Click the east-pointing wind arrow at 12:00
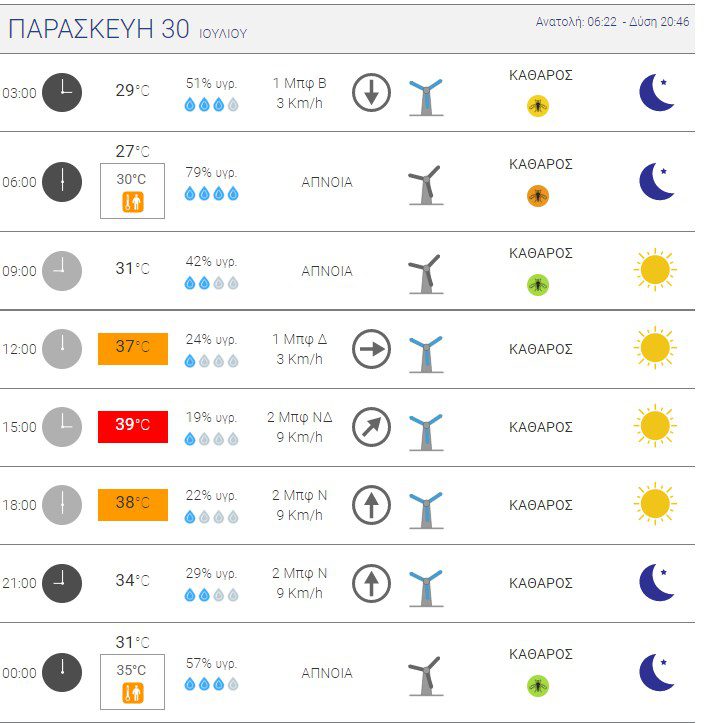Image resolution: width=706 pixels, height=723 pixels. point(371,349)
